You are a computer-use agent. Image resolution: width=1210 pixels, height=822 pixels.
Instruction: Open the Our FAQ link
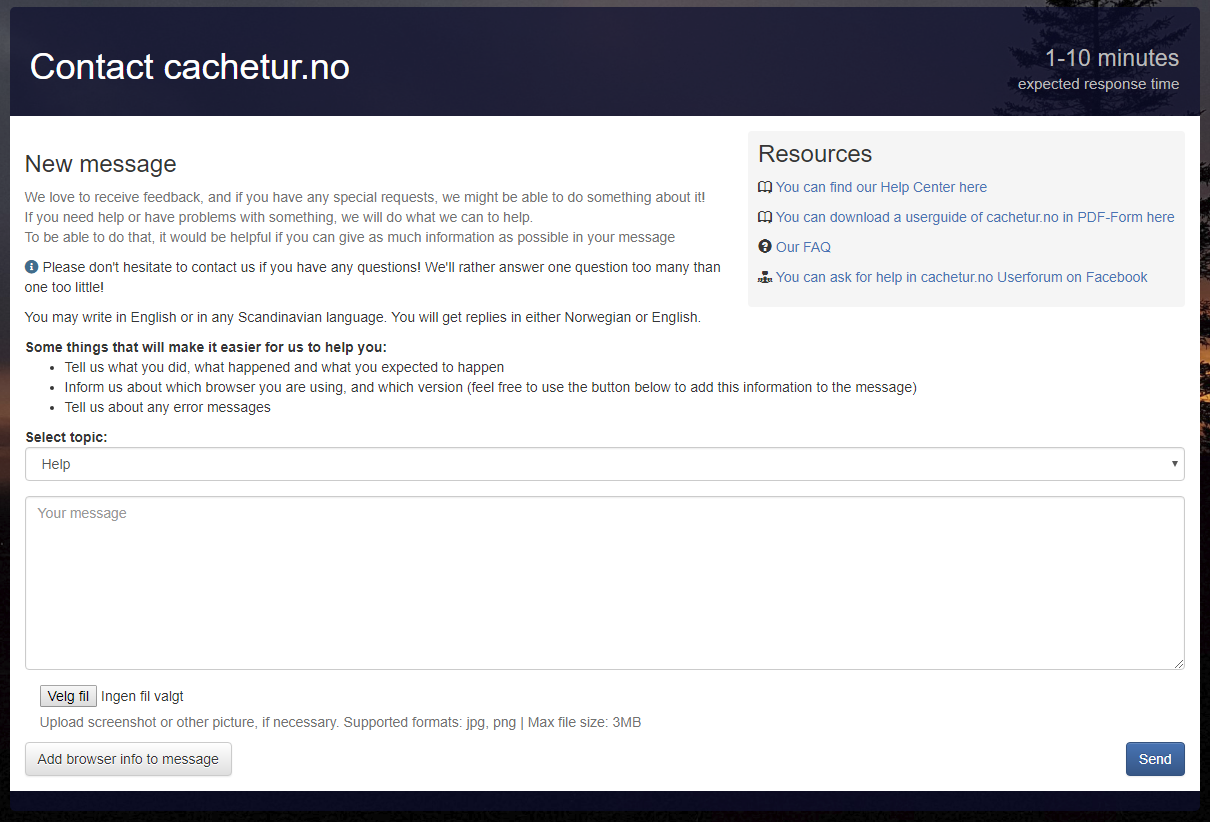(803, 247)
